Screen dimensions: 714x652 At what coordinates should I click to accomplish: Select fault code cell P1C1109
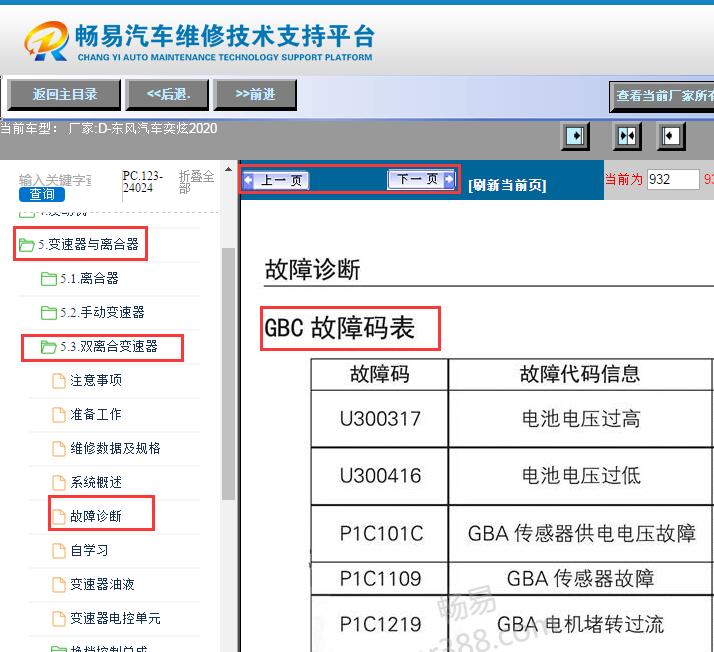pos(380,579)
